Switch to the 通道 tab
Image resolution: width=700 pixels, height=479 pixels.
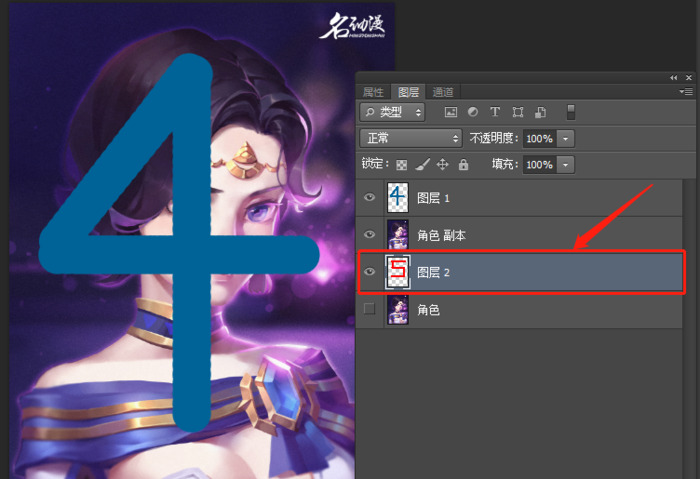[443, 91]
